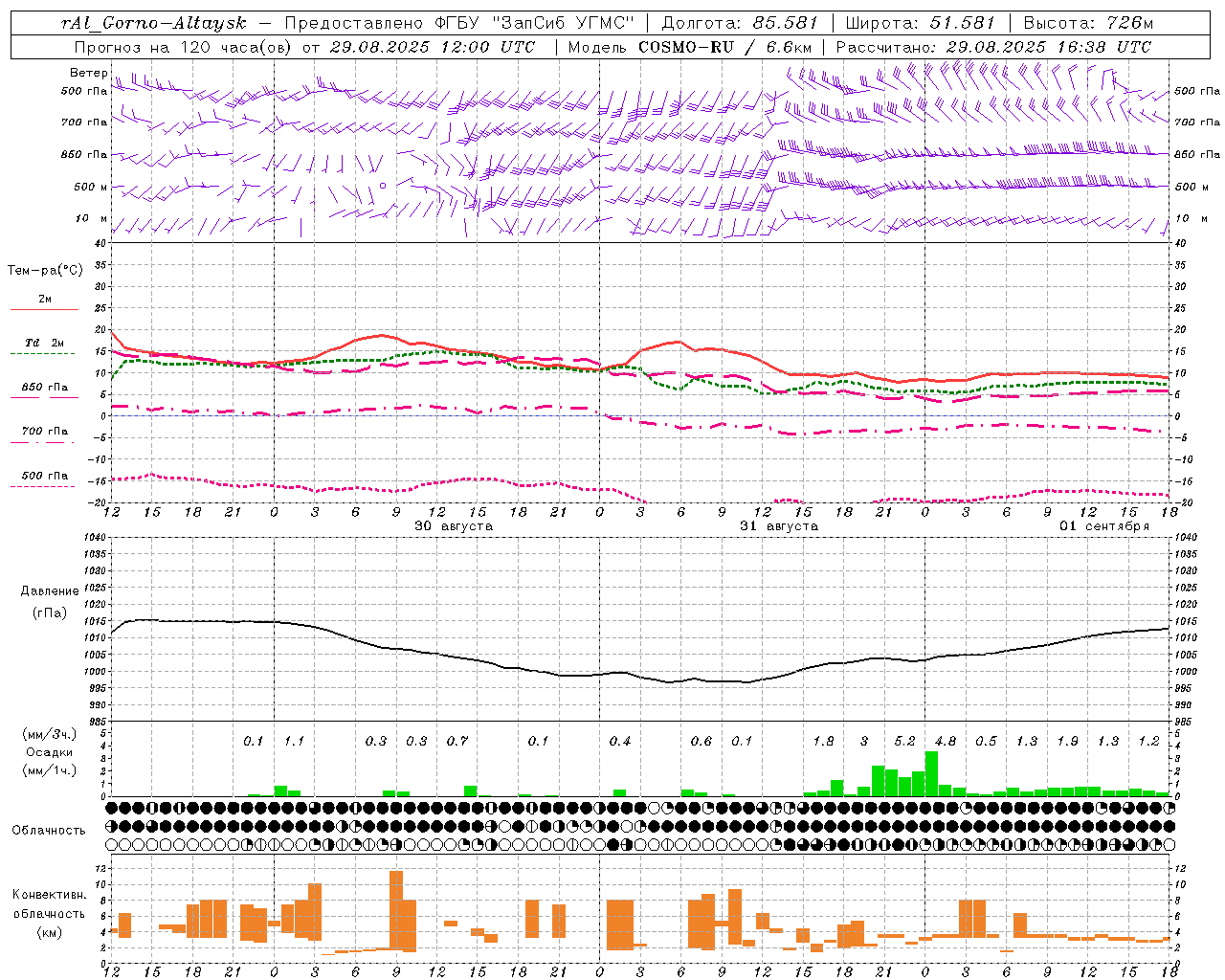Click the (мм/1ч.) precipitation unit label
Viewport: 1225px width, 980px height.
(x=51, y=770)
